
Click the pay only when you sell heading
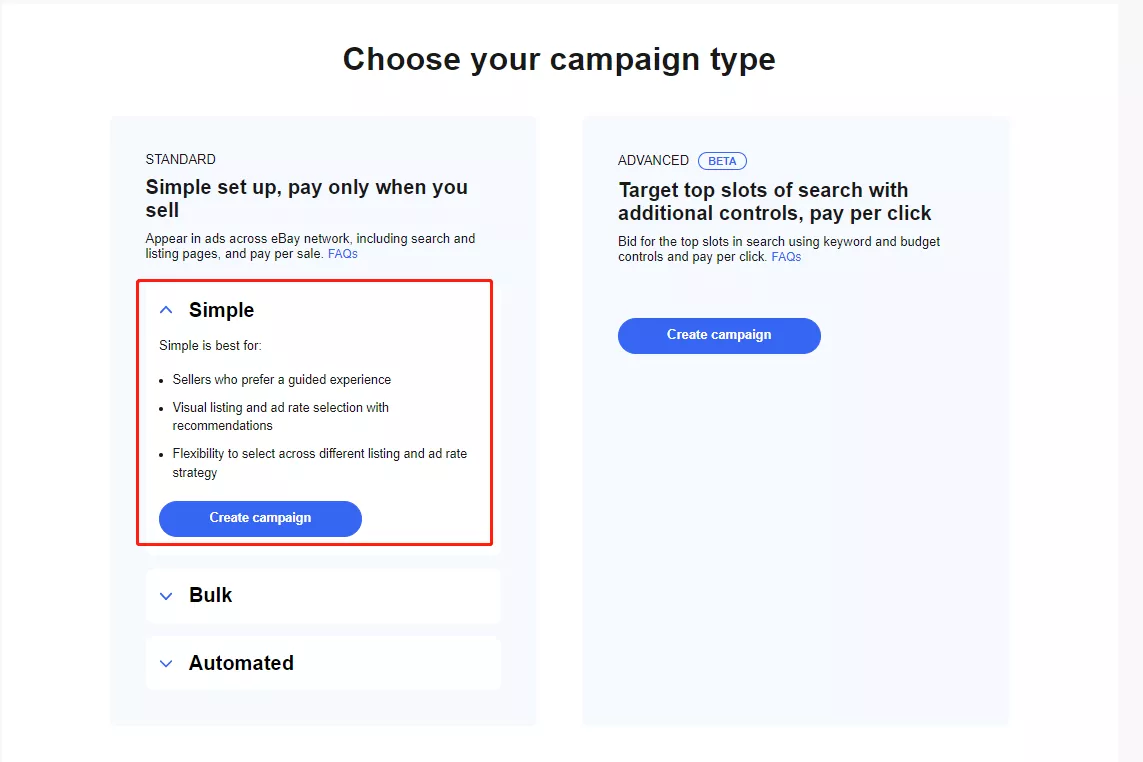pos(306,198)
